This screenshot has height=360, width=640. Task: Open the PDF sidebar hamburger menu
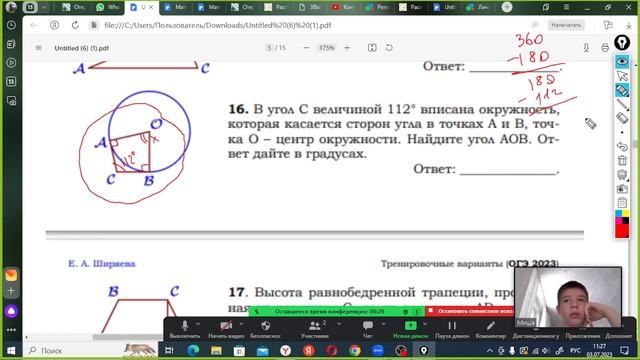pyautogui.click(x=38, y=48)
